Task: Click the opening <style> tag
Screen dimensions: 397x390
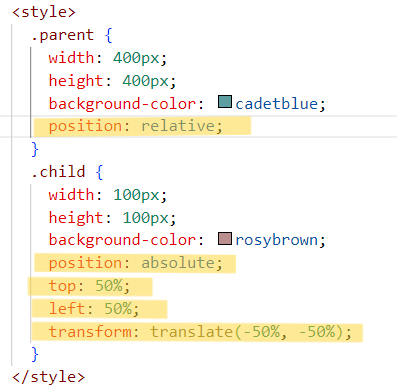Action: 44,12
